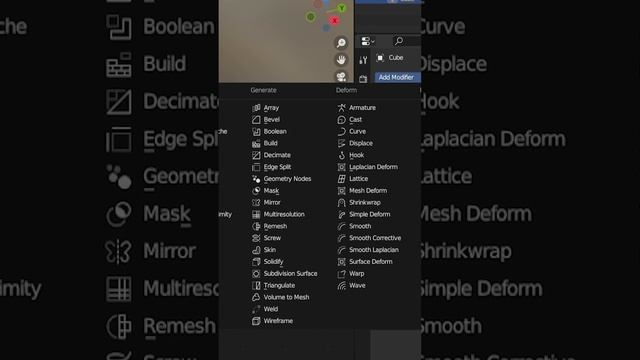
Task: Click the Cube object icon
Action: (x=380, y=58)
